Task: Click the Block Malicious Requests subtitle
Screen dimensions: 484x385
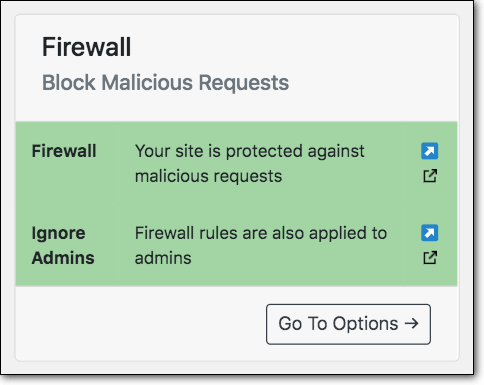Action: 165,82
